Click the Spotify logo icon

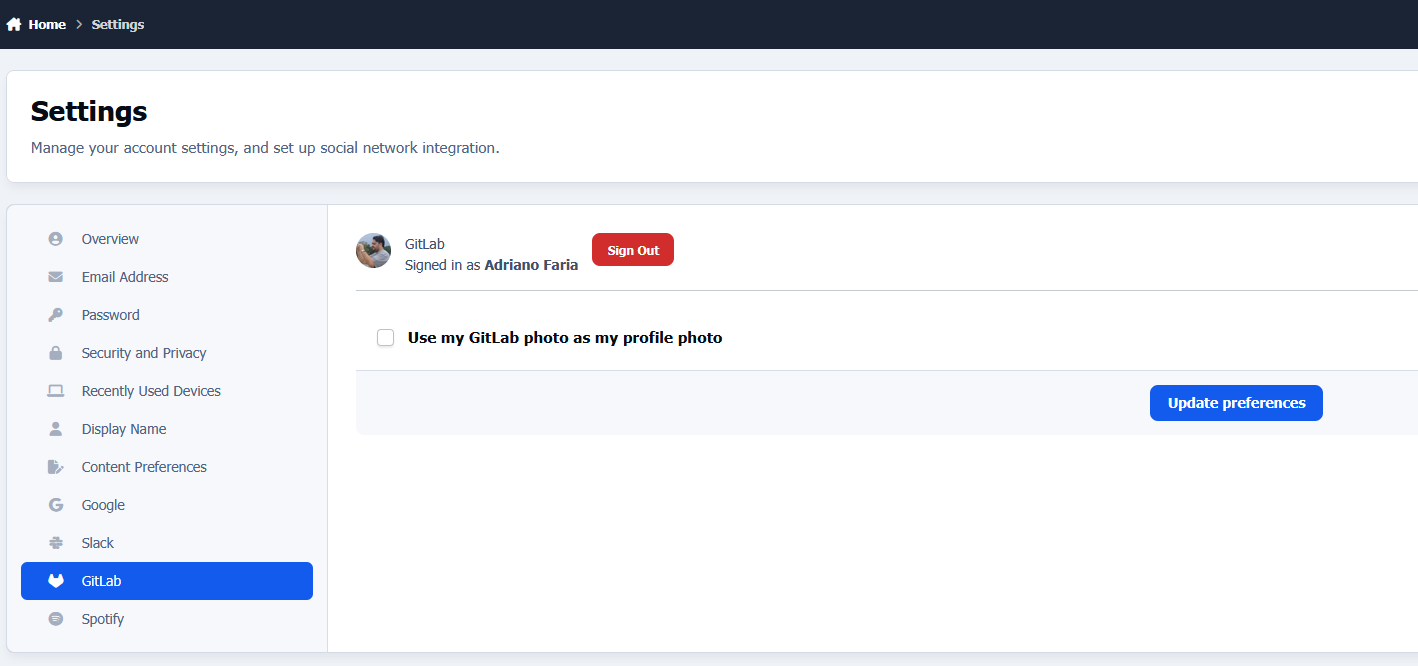click(56, 619)
